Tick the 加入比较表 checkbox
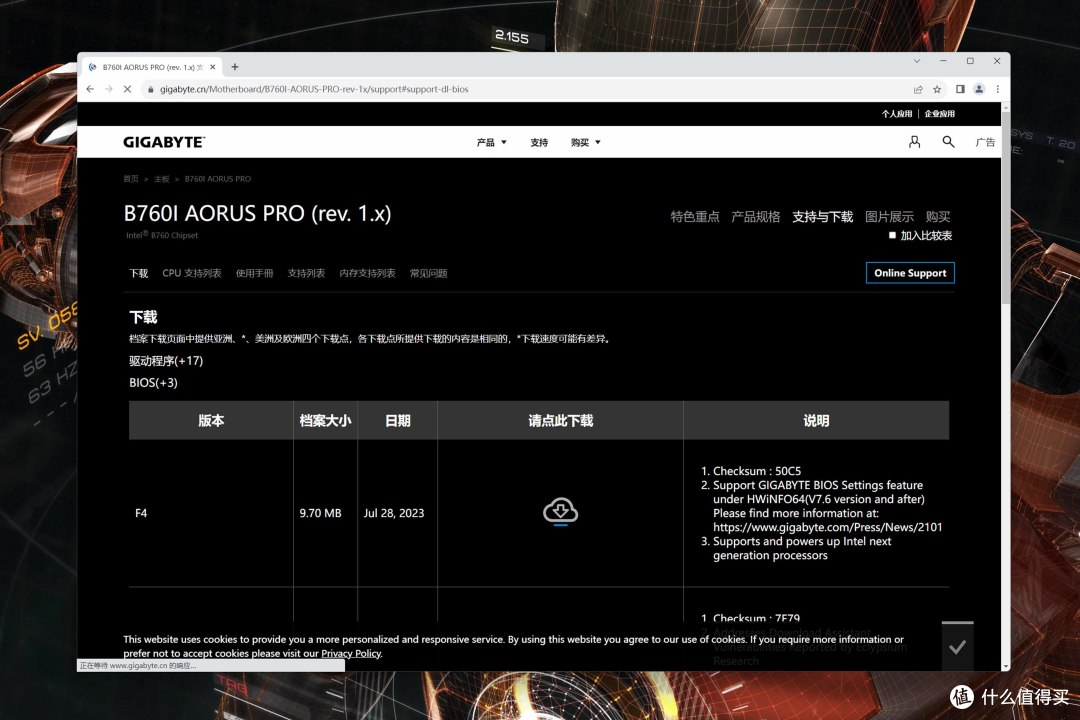 click(x=892, y=235)
